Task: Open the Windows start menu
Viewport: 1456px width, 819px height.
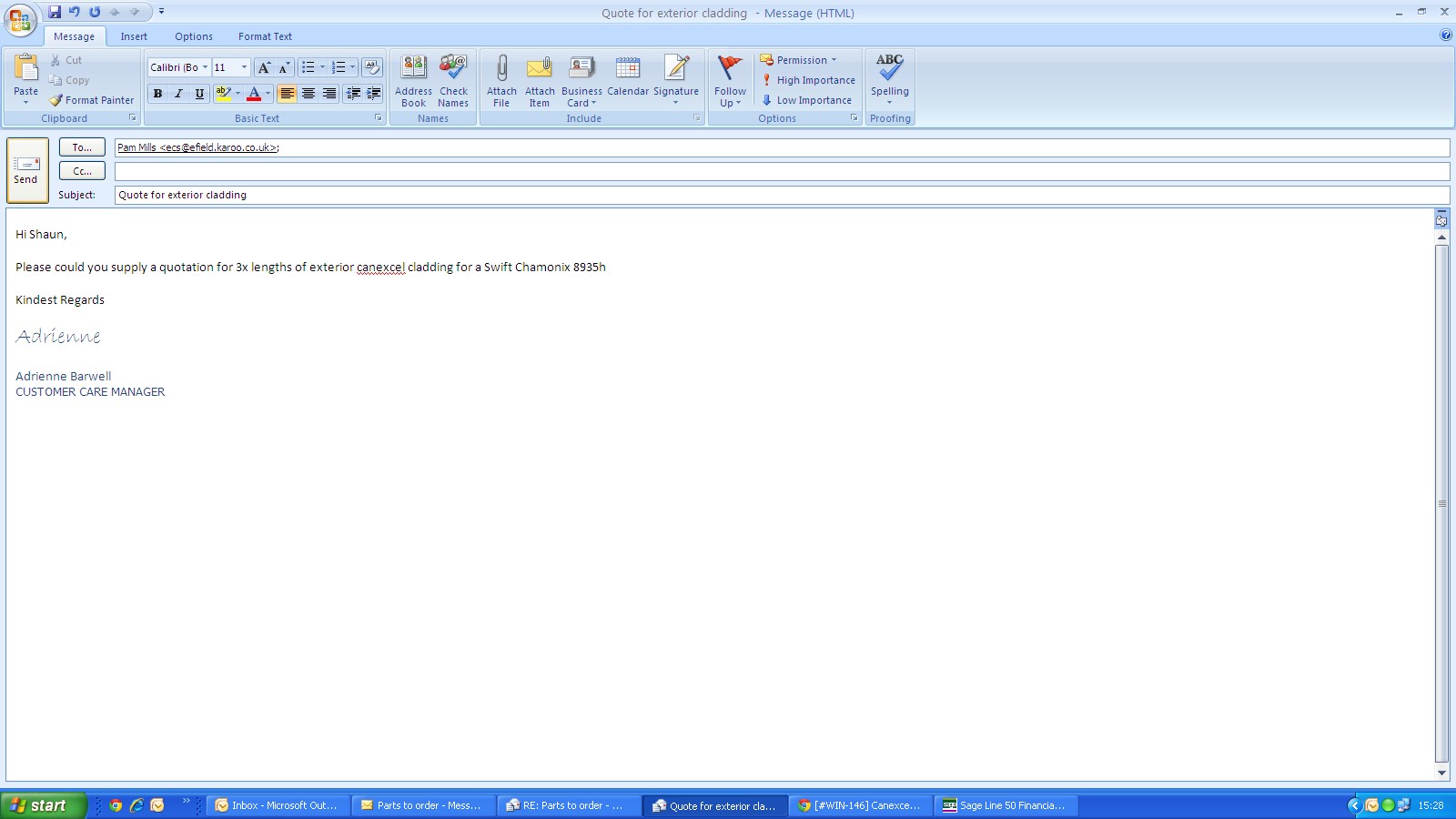Action: (42, 805)
